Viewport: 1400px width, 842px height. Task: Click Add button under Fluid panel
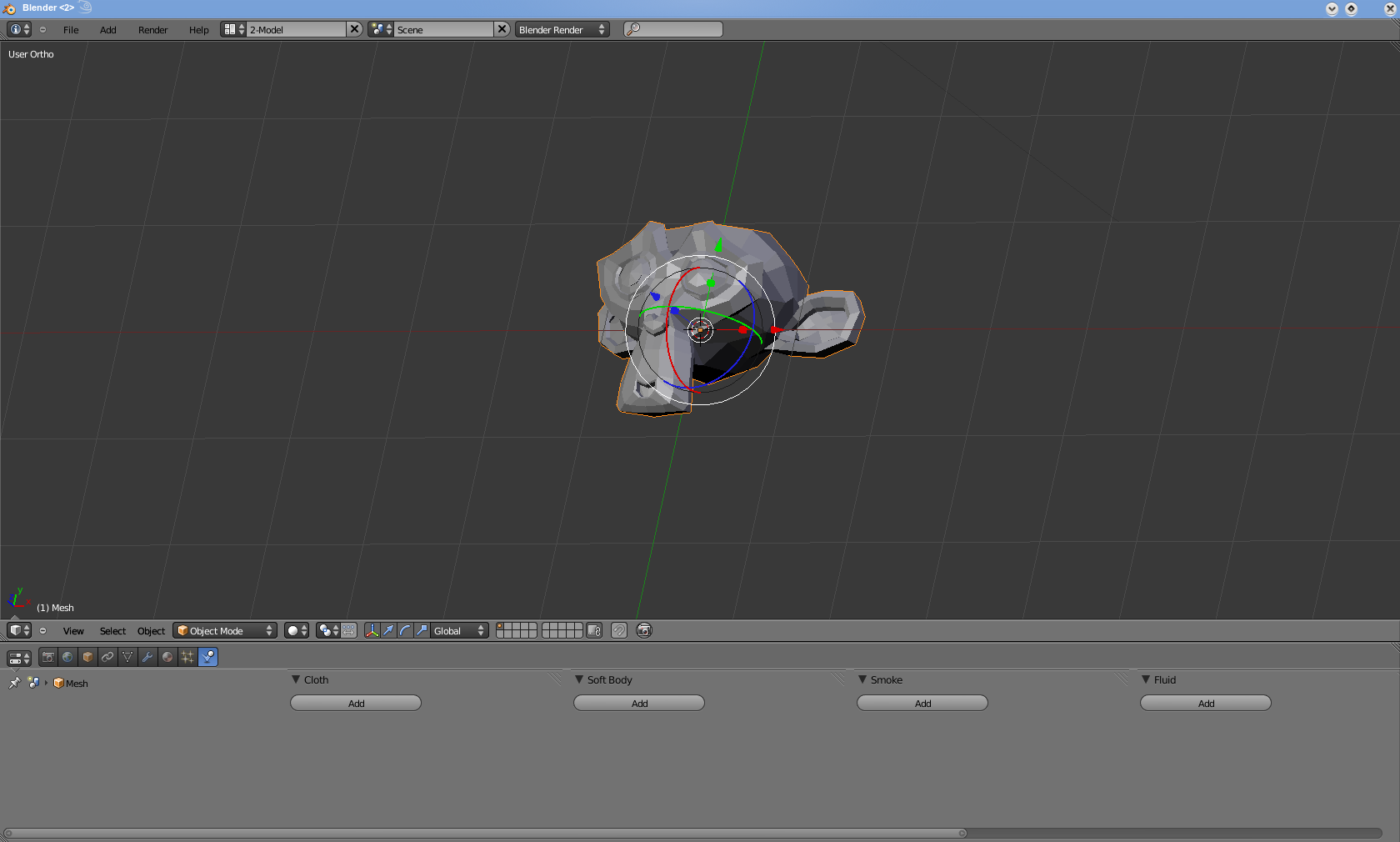pyautogui.click(x=1206, y=704)
